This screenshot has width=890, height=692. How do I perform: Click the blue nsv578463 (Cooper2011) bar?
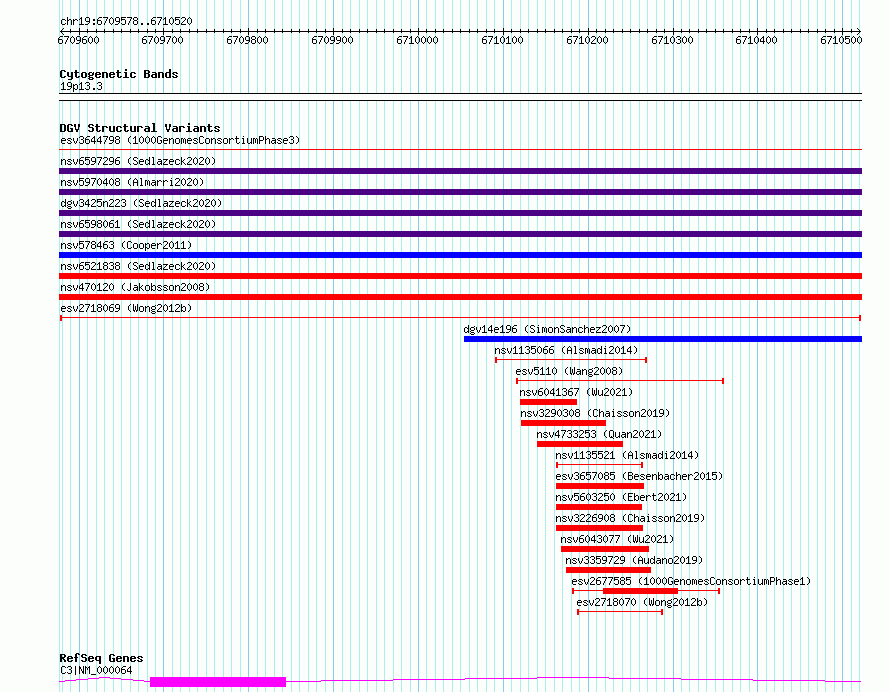coord(460,255)
